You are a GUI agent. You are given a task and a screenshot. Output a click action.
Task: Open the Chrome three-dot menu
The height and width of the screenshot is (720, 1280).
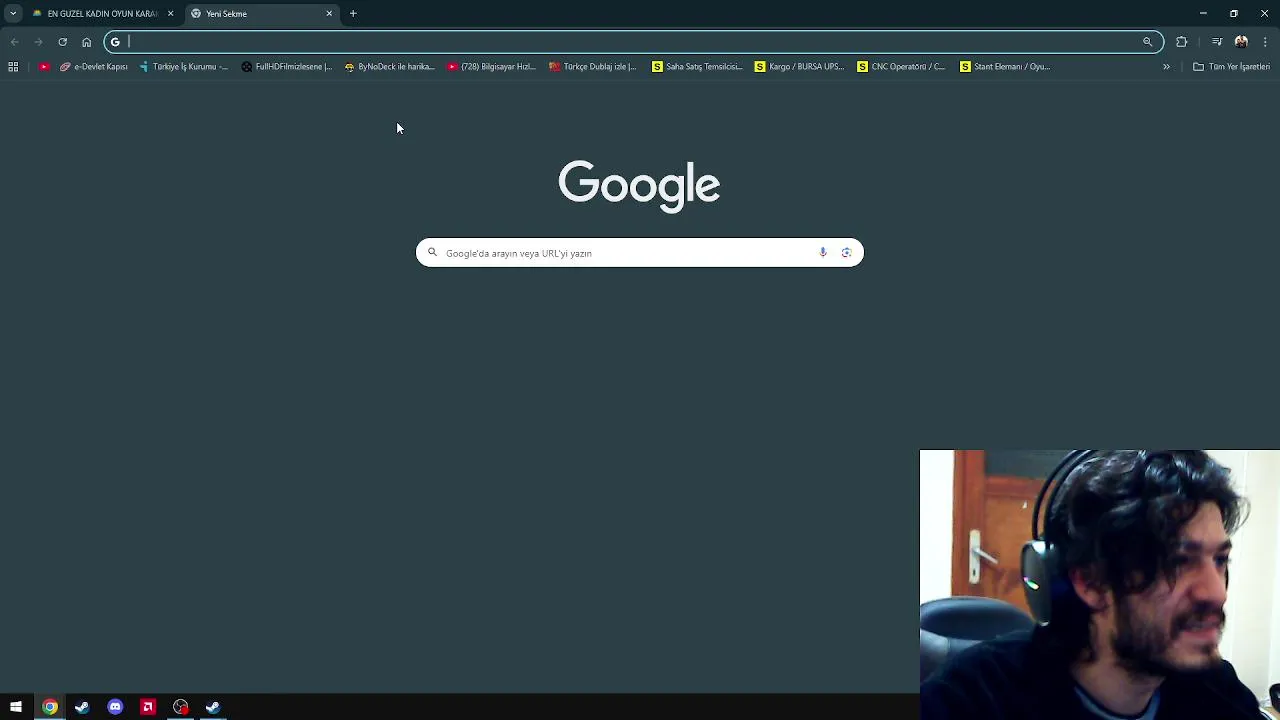1265,41
